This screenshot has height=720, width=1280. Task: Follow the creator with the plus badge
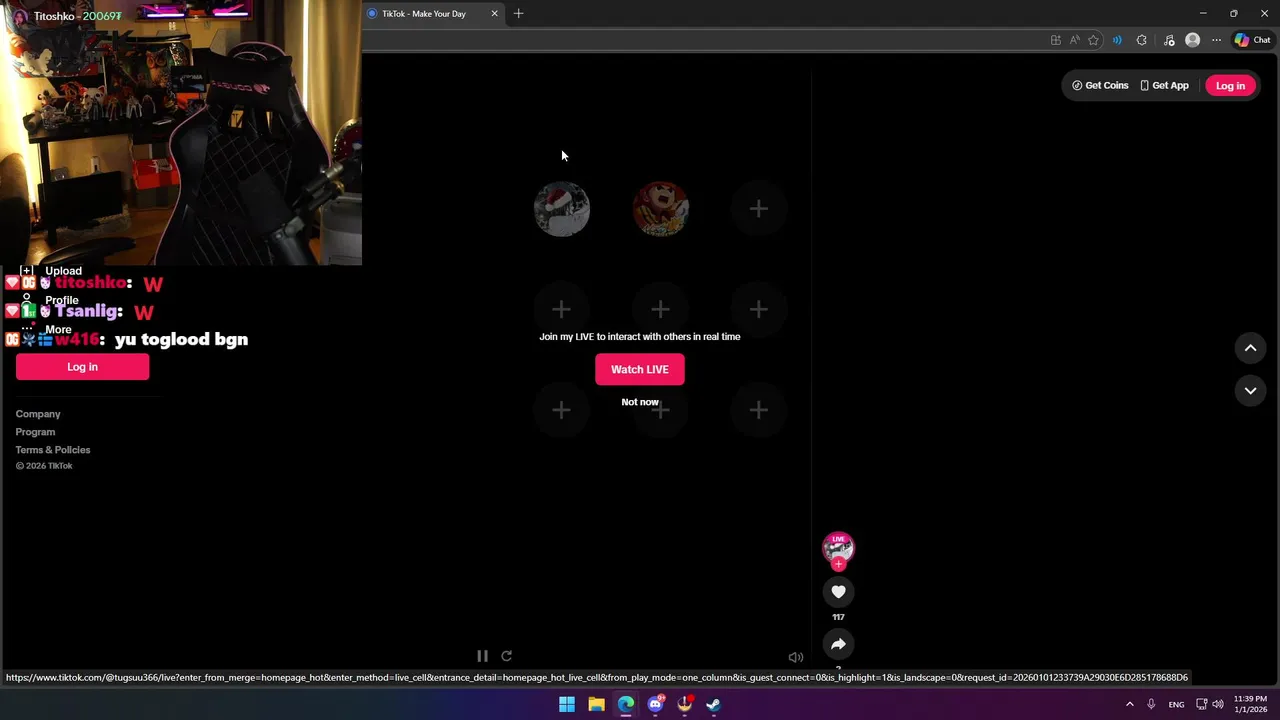coord(838,564)
